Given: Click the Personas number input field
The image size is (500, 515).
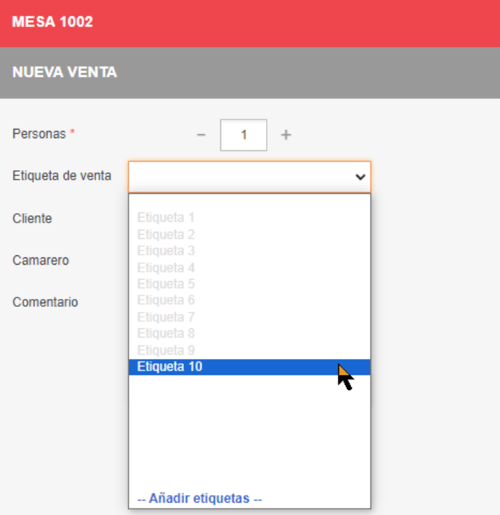Looking at the screenshot, I should click(243, 135).
